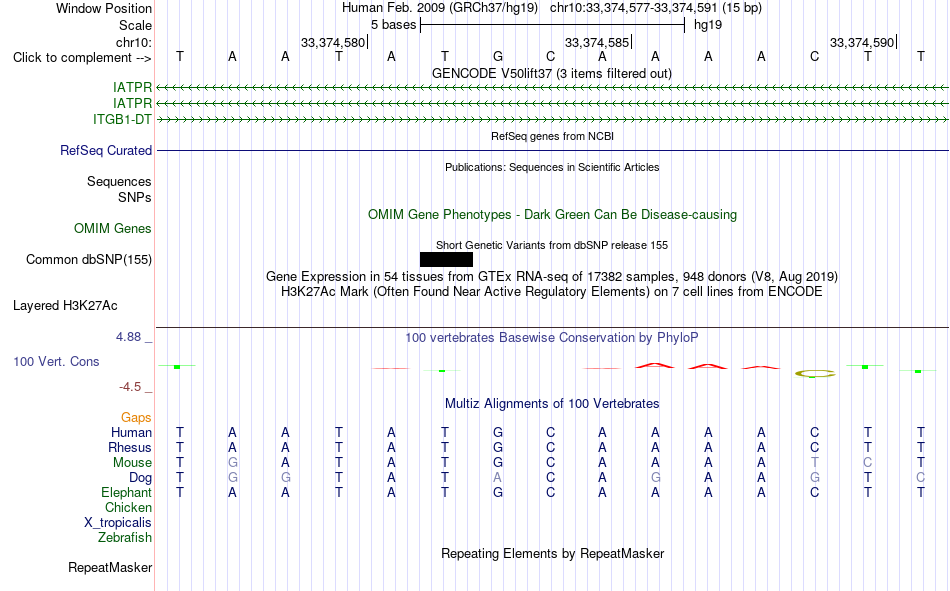This screenshot has height=591, width=950.
Task: Click the 4.88 conservation scale maximum
Action: 129,336
